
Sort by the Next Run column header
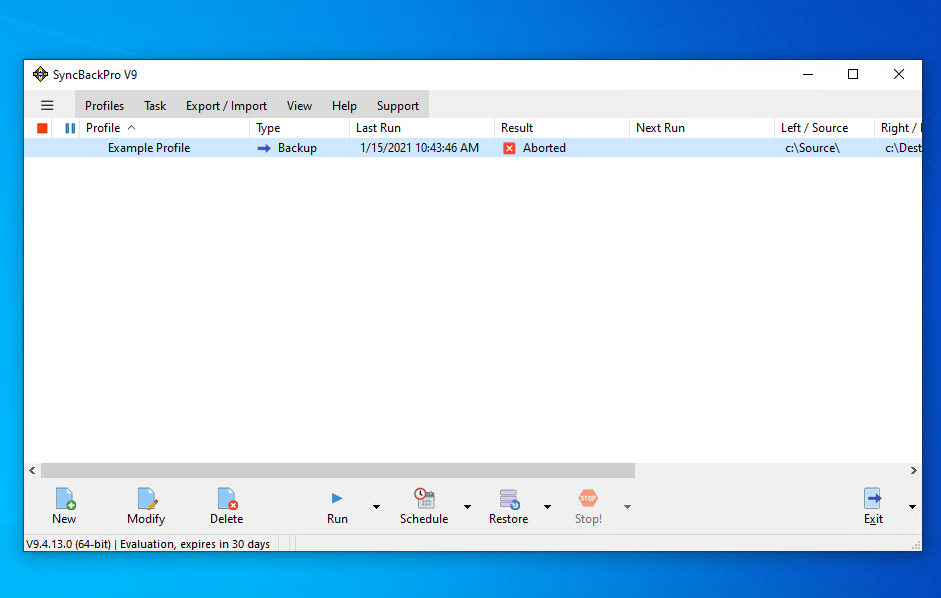(x=702, y=128)
